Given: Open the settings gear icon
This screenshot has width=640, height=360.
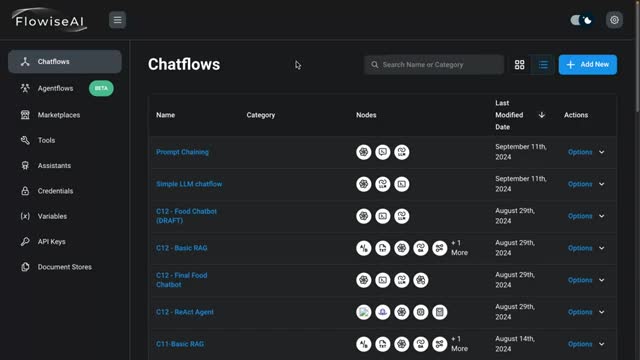Looking at the screenshot, I should (614, 20).
